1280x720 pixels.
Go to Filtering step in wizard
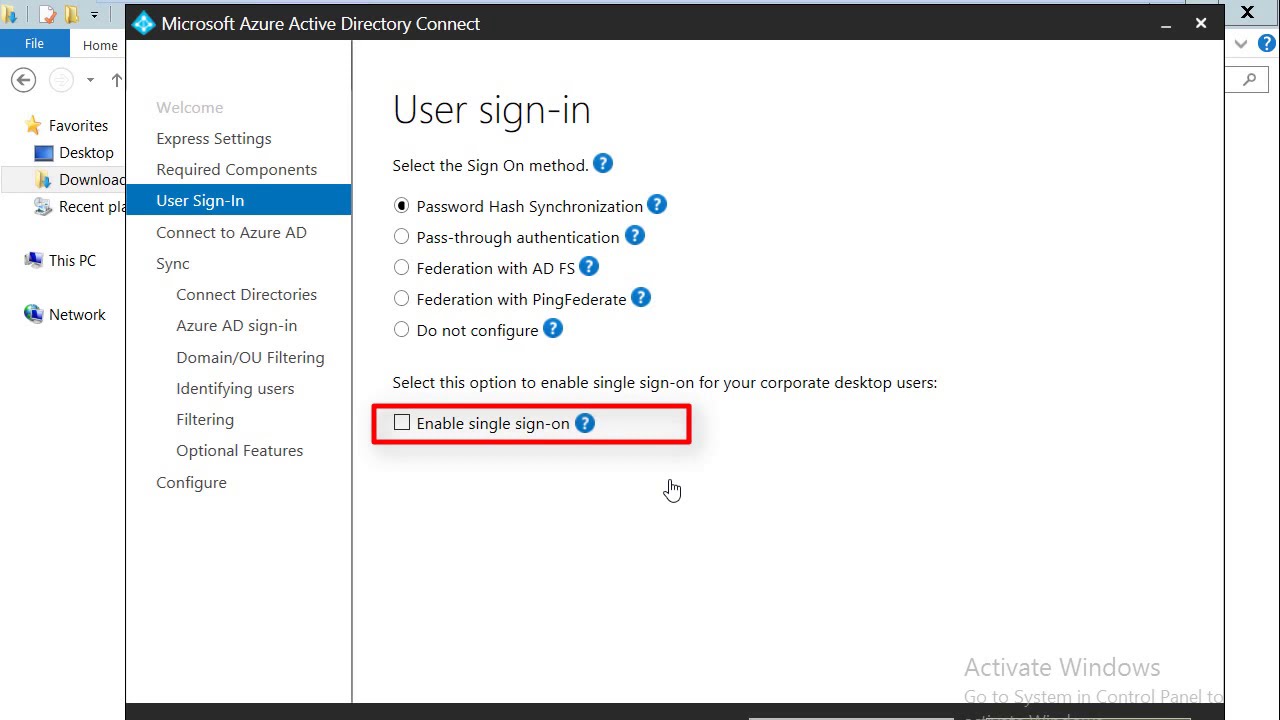click(x=205, y=419)
